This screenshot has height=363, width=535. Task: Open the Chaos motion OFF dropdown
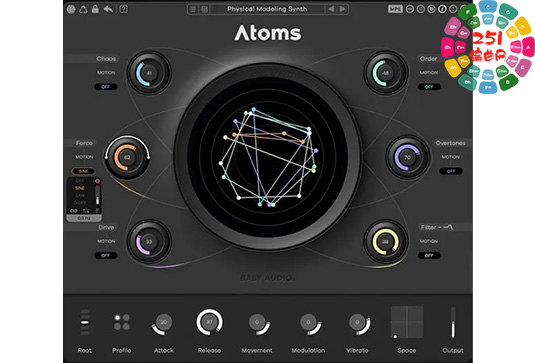(x=106, y=87)
